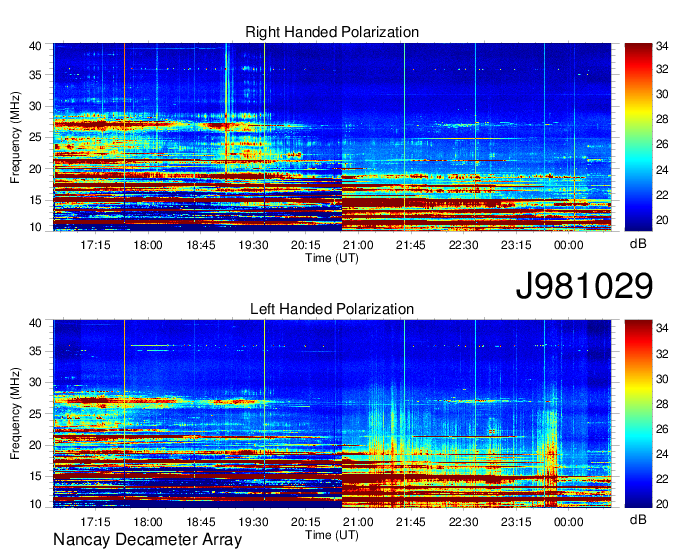Click the 22 value on Right Handed colorbar

click(x=662, y=195)
